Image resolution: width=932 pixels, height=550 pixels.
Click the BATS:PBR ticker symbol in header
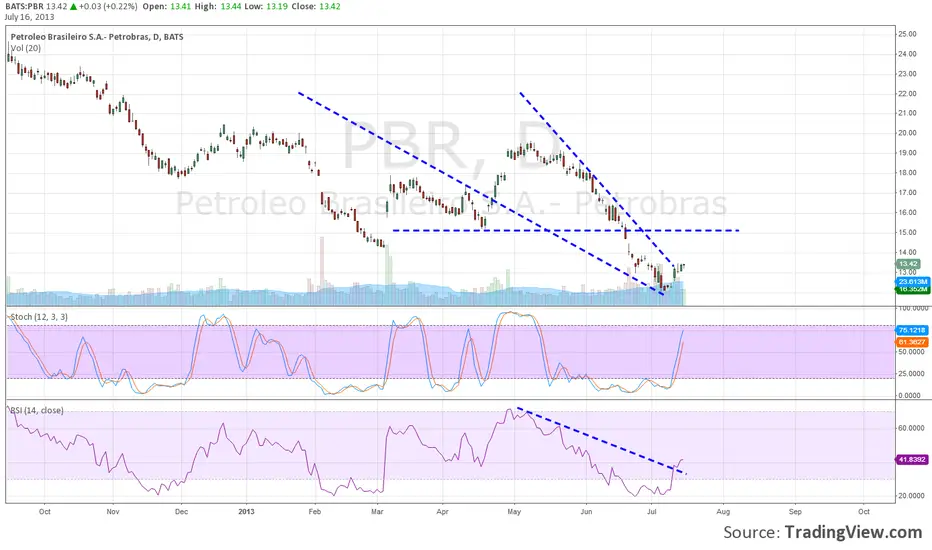pos(23,7)
